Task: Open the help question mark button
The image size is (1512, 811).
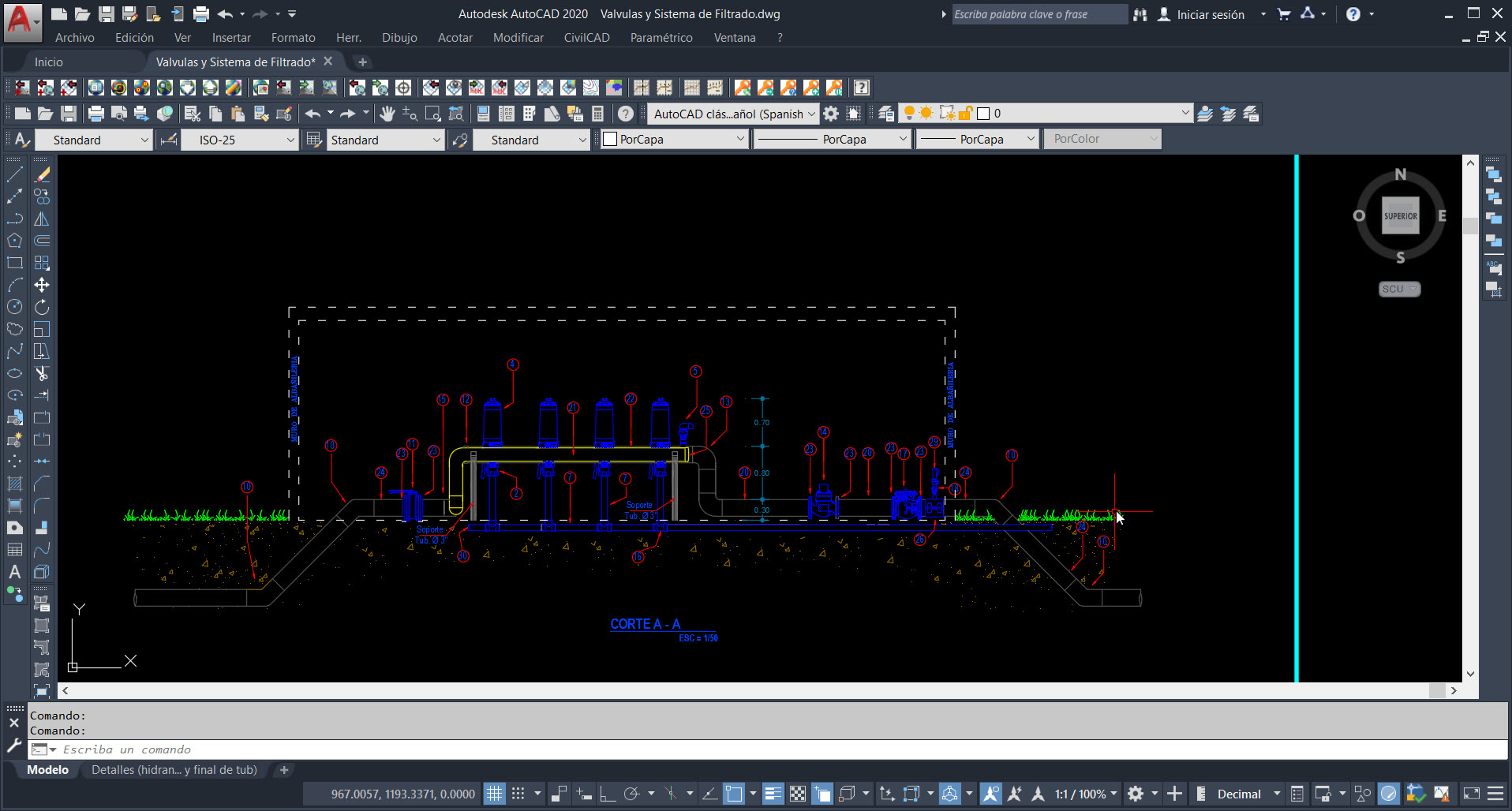Action: (1354, 13)
